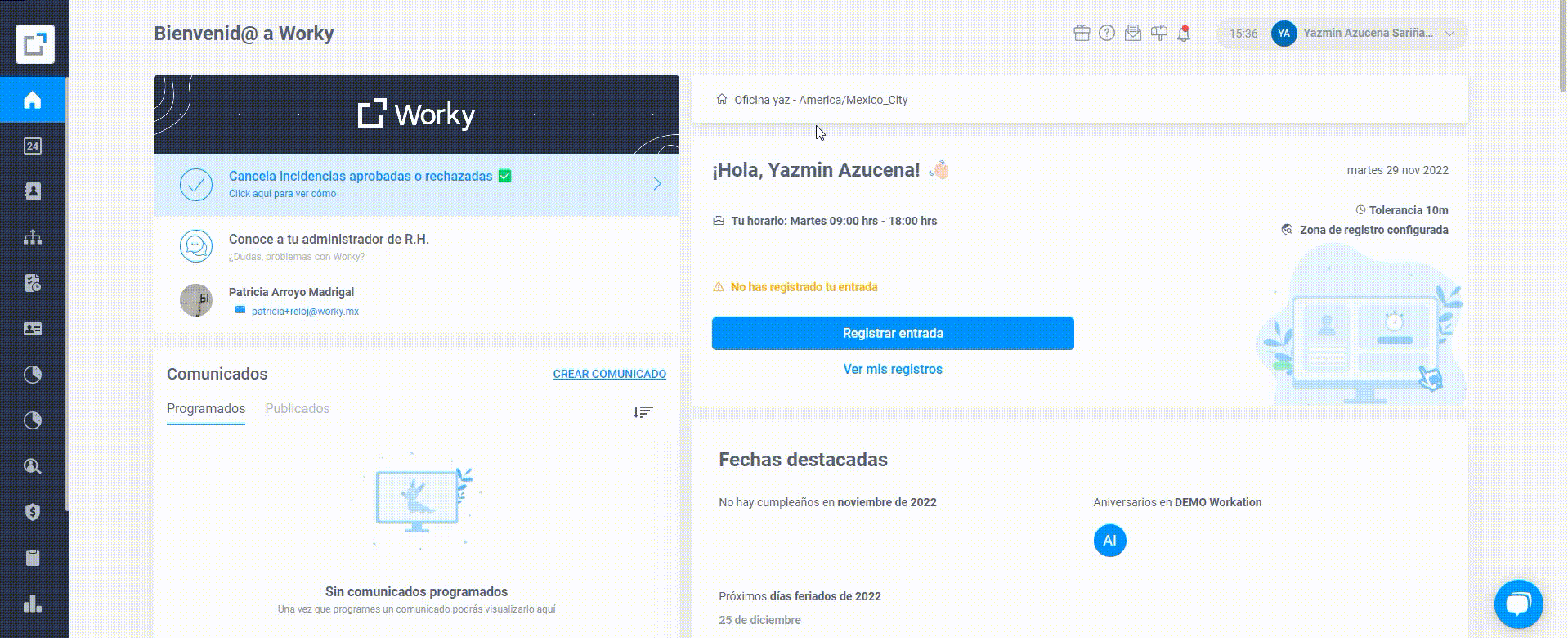This screenshot has width=1568, height=638.
Task: Open the Cancela incidencias banner arrow
Action: click(x=657, y=184)
